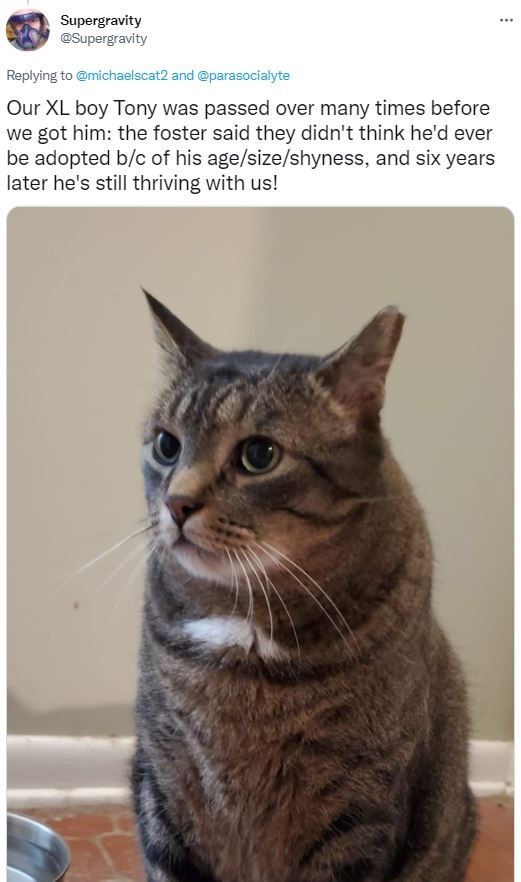This screenshot has height=882, width=521.
Task: Open the @michaelscat2 mention link
Action: click(x=122, y=75)
